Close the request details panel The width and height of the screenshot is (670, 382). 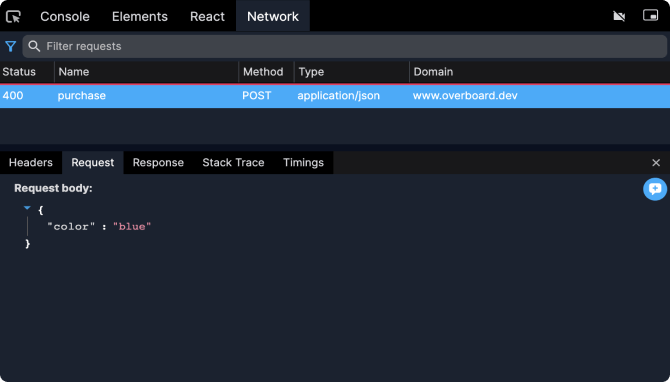pos(656,163)
